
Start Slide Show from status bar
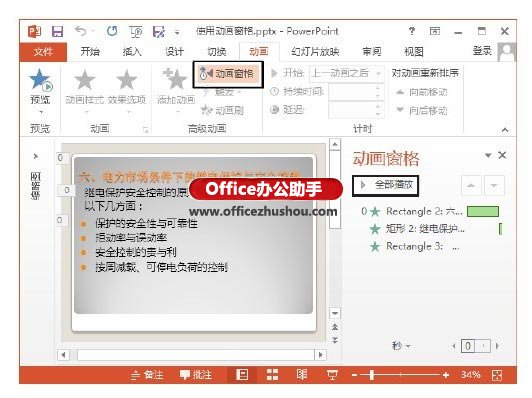(332, 375)
